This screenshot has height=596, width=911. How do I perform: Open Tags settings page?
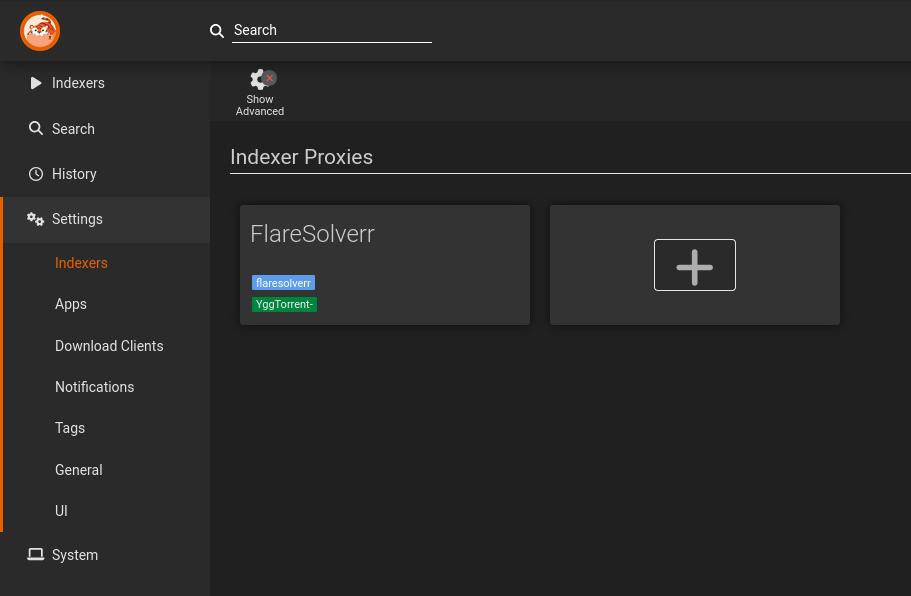point(70,428)
